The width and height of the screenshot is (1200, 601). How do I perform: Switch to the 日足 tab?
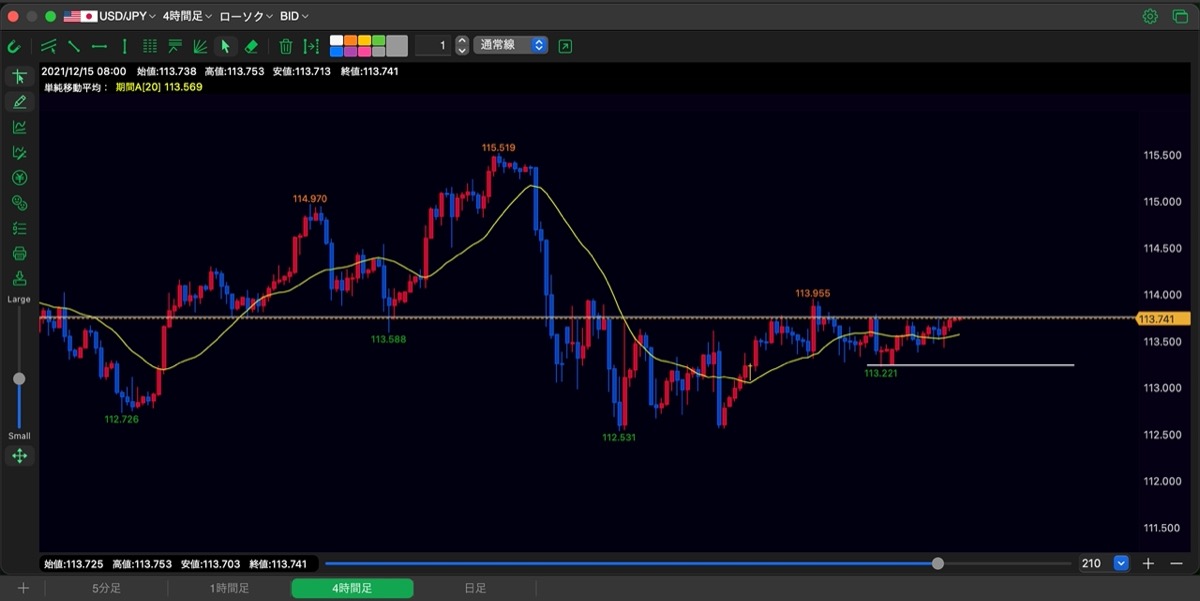[475, 588]
